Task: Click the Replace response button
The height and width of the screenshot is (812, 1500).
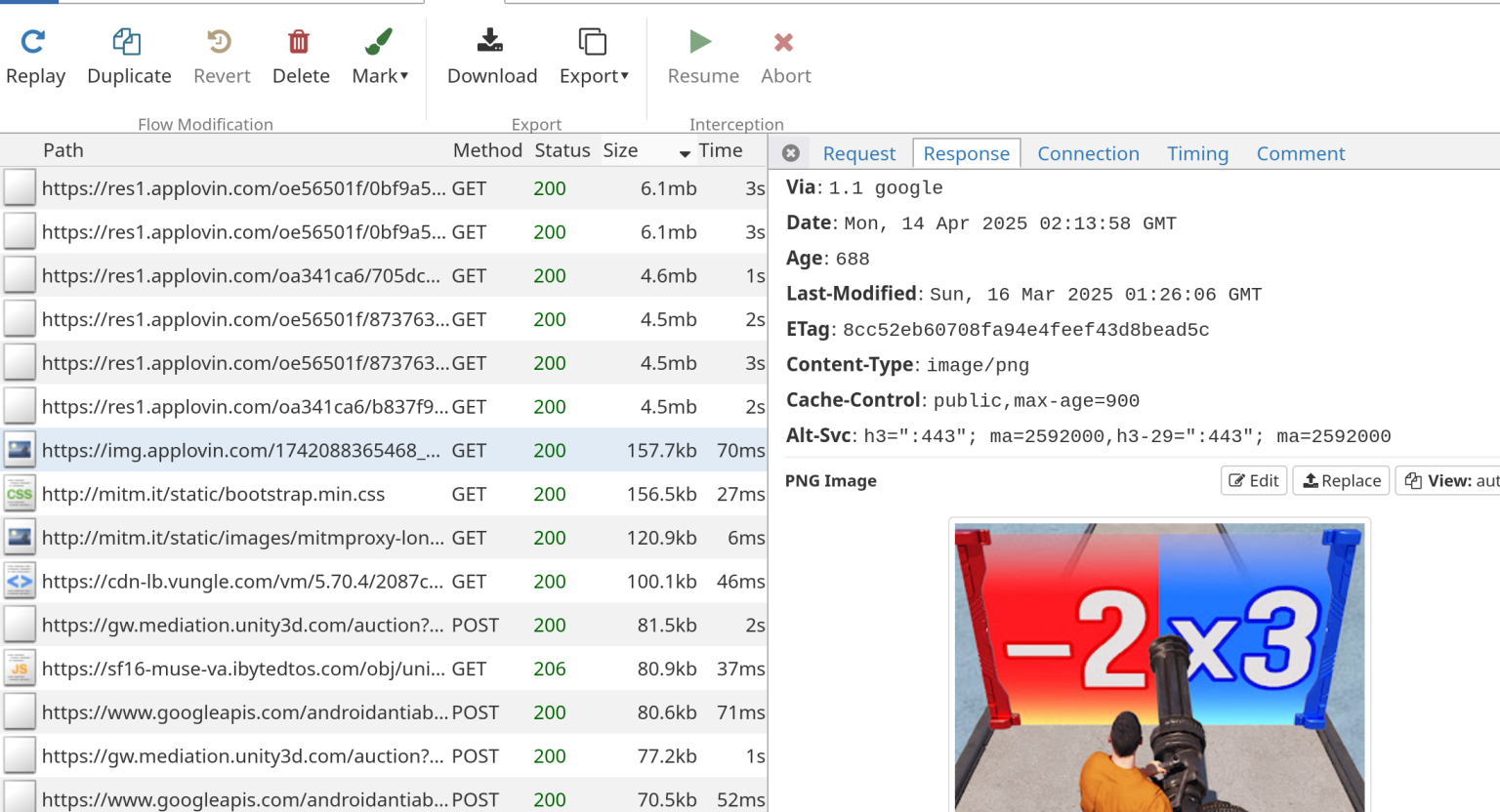Action: pyautogui.click(x=1341, y=480)
